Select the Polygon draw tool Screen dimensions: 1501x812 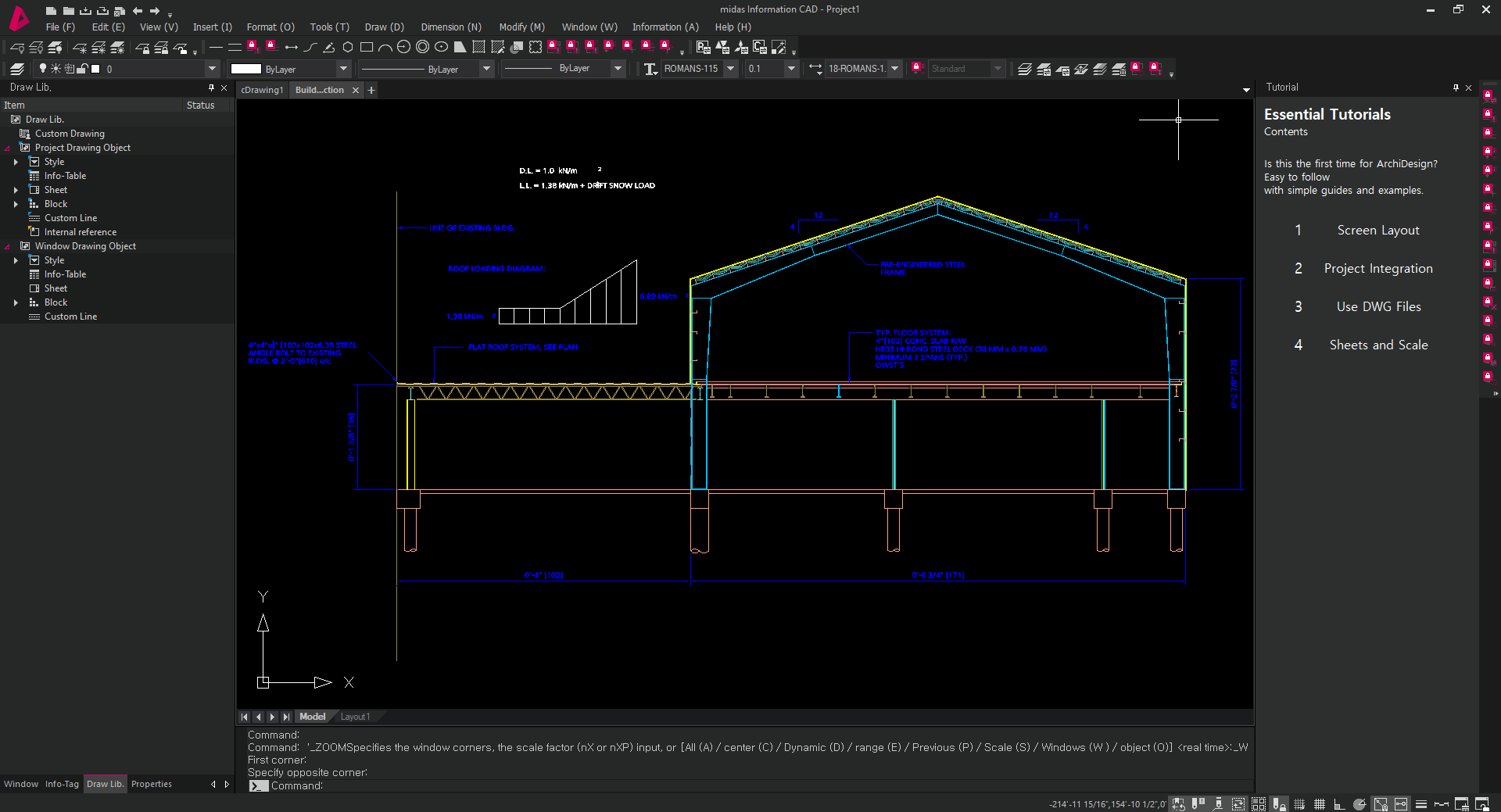(348, 48)
